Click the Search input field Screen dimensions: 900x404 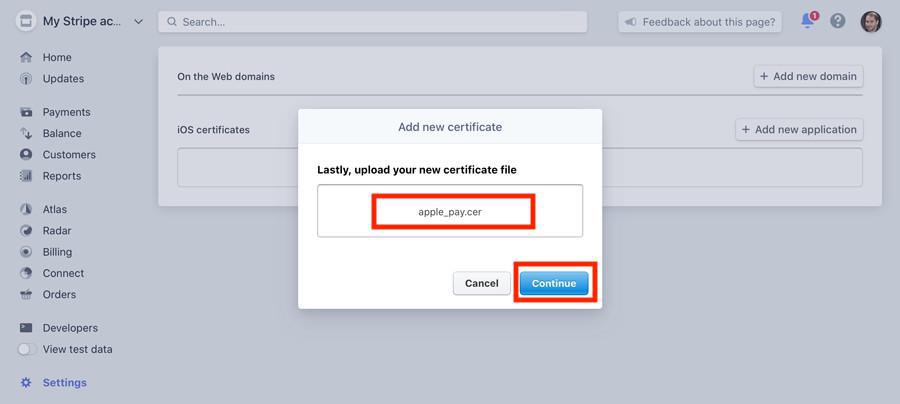coord(372,21)
